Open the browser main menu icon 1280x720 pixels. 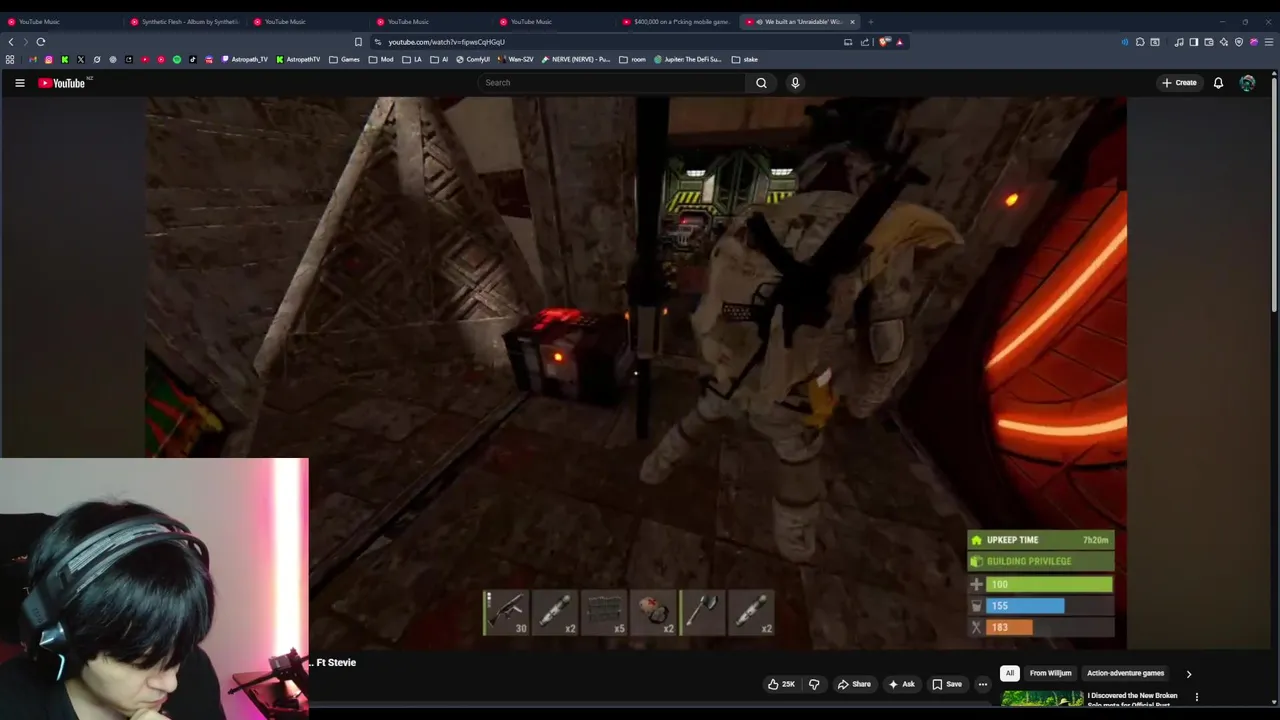click(x=1269, y=42)
